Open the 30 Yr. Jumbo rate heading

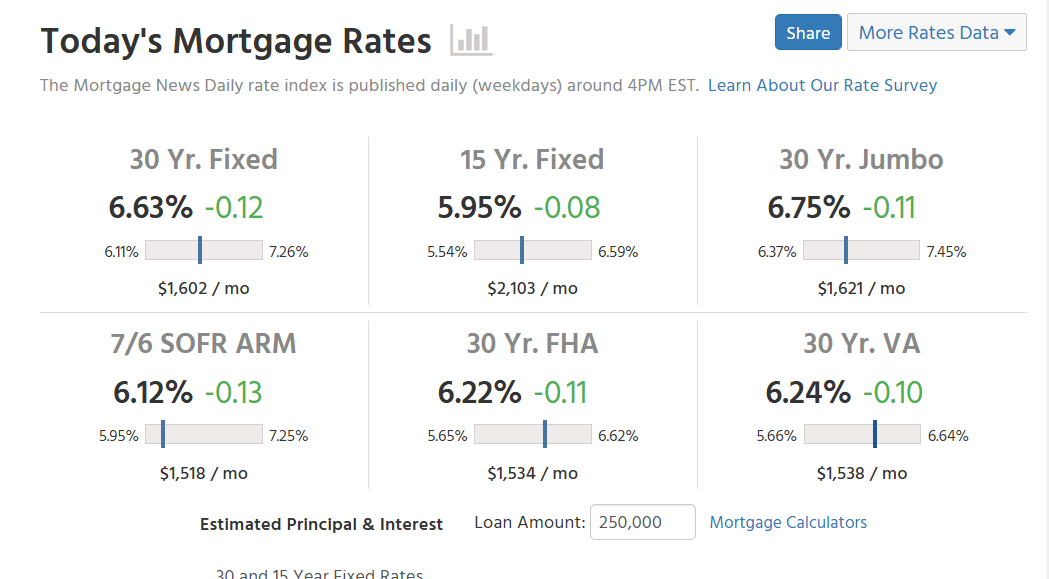click(861, 159)
